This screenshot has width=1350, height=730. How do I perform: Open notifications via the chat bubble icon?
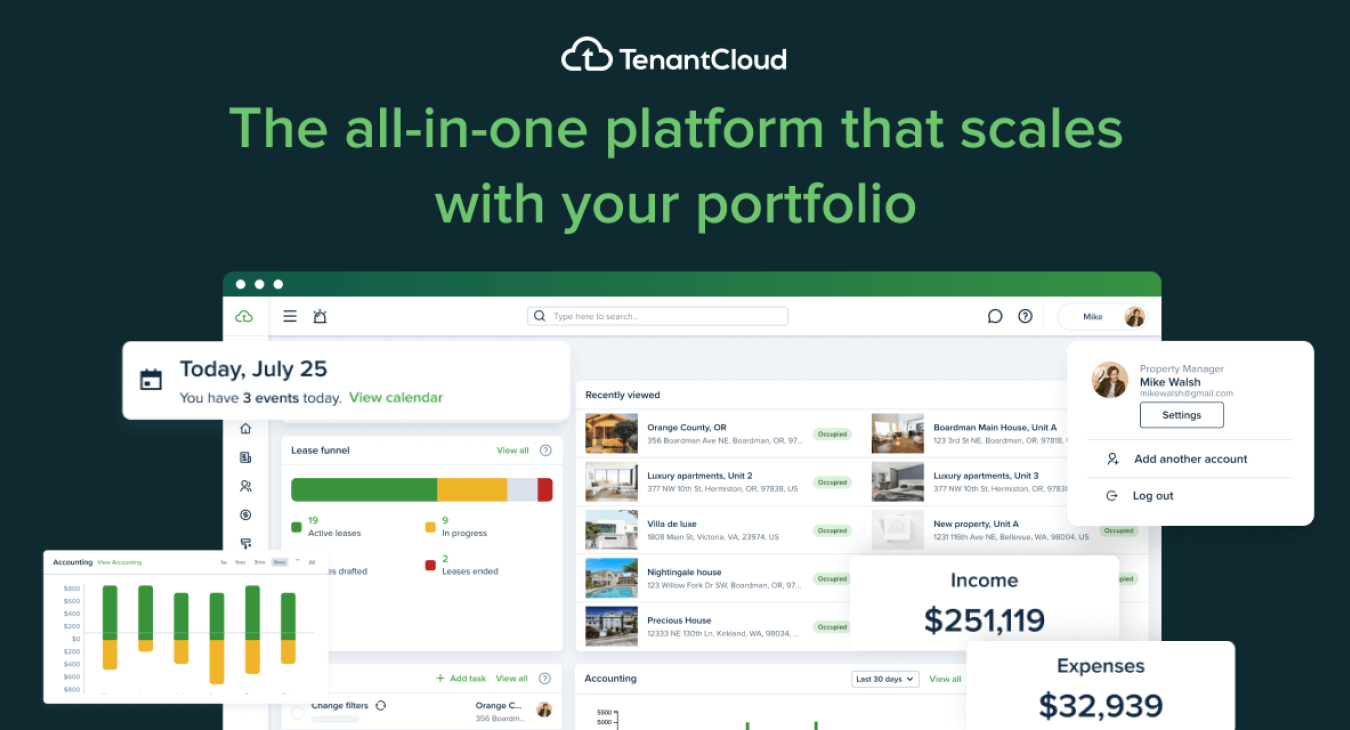(x=994, y=316)
